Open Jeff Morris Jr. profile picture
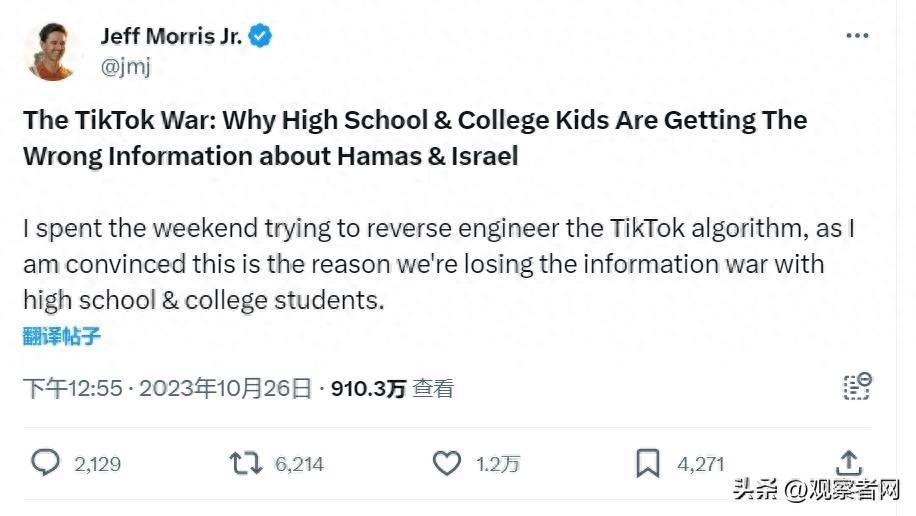The width and height of the screenshot is (916, 516). click(x=50, y=52)
